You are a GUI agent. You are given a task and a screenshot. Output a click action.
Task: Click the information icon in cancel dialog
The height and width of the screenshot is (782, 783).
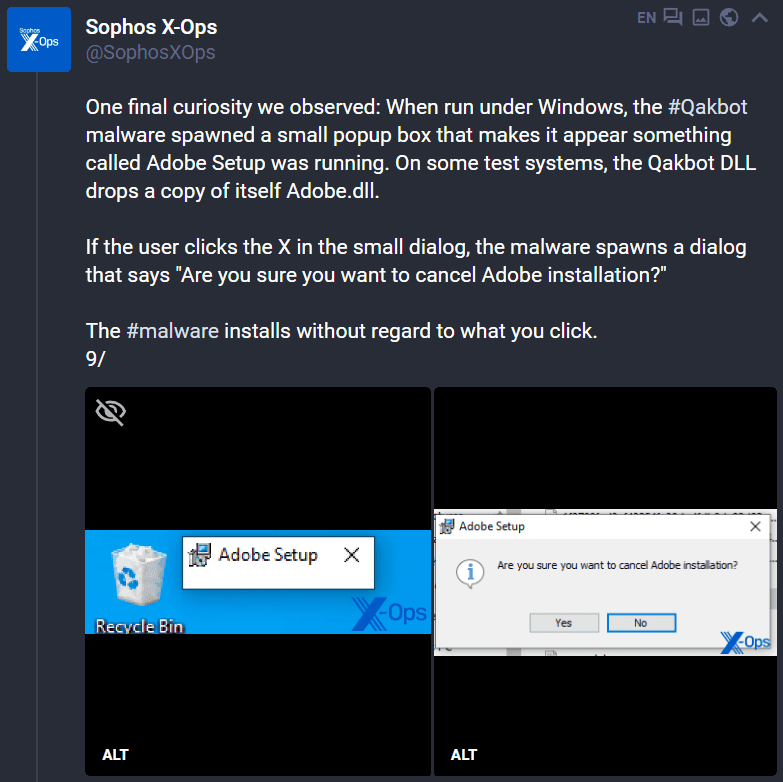pos(469,573)
